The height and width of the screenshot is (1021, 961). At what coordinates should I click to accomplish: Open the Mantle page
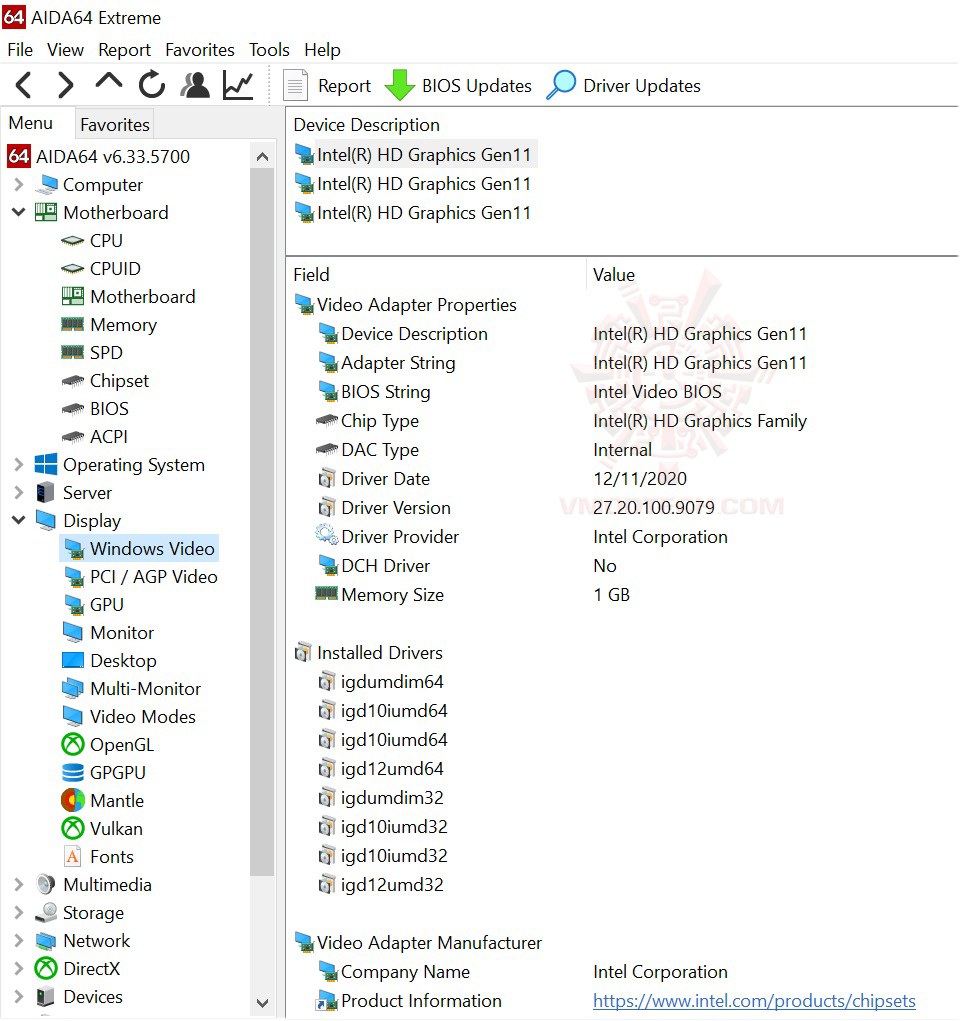coord(102,801)
